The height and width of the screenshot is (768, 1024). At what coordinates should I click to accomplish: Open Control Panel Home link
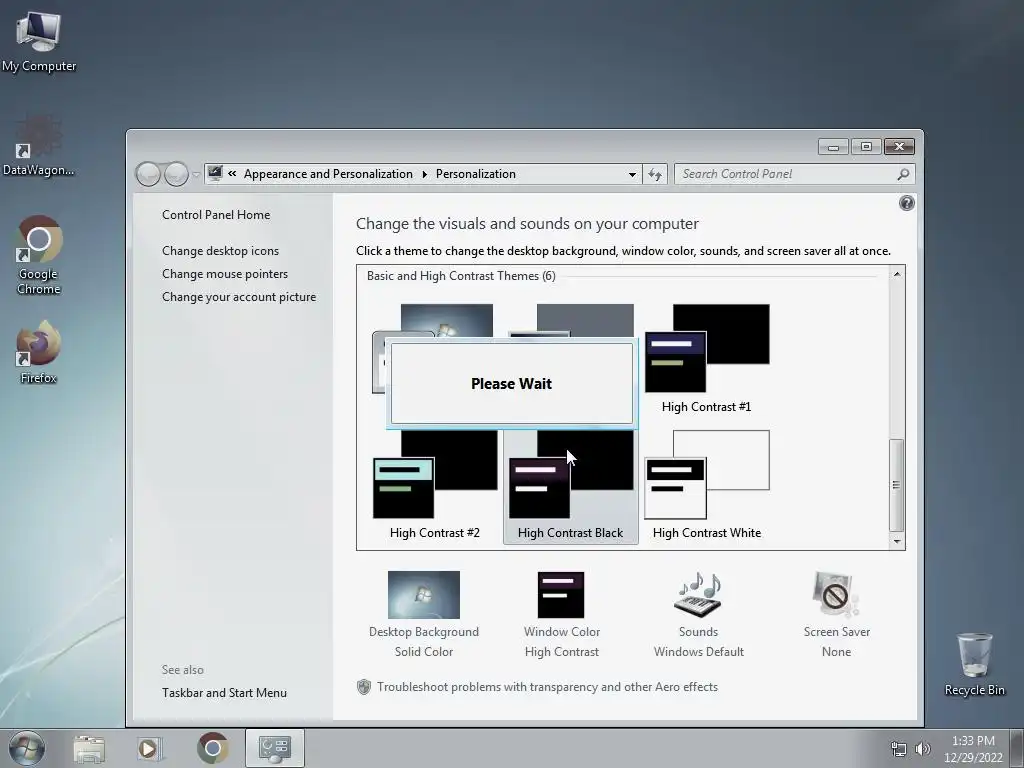pos(216,215)
